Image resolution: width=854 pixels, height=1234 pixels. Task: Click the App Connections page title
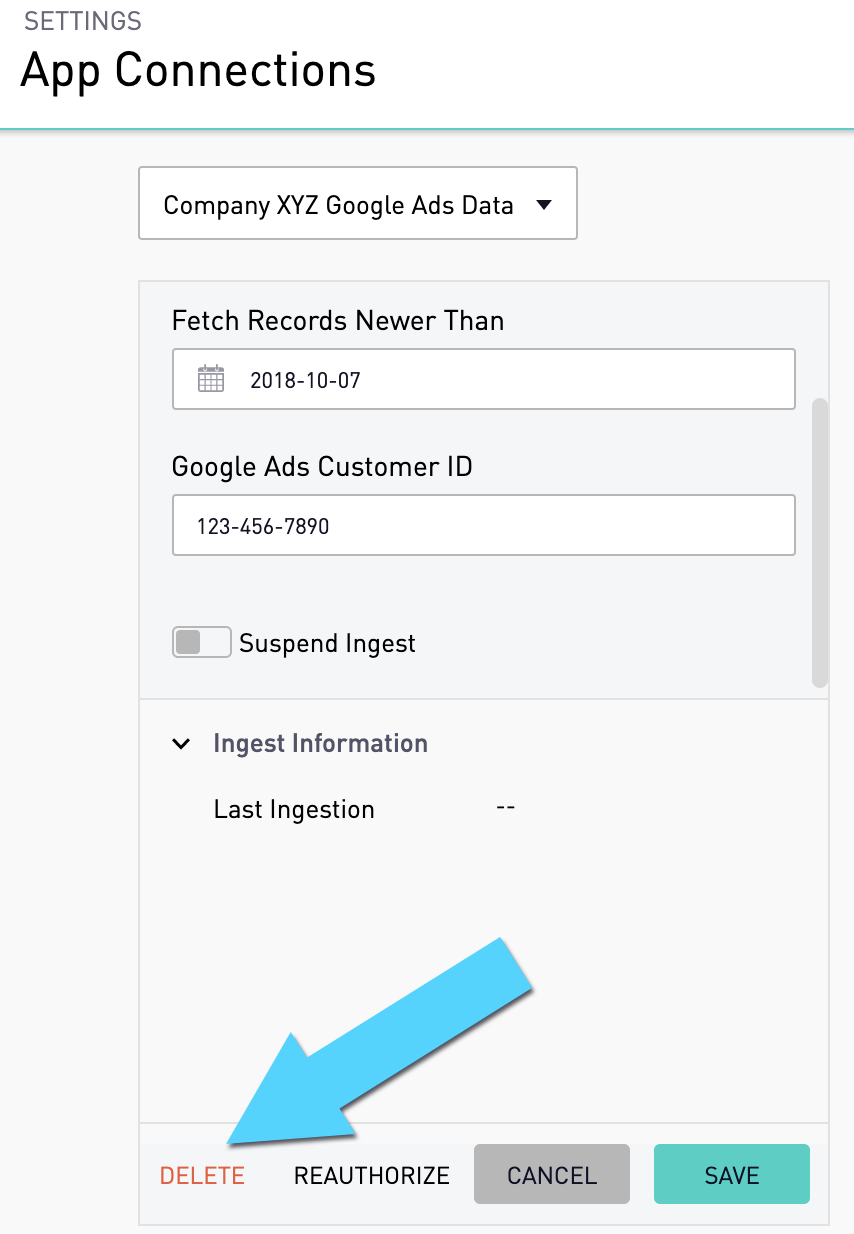pos(199,70)
